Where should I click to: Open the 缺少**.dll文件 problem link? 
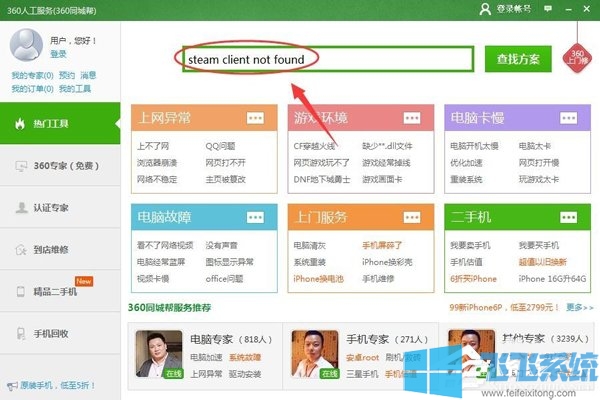tap(388, 146)
